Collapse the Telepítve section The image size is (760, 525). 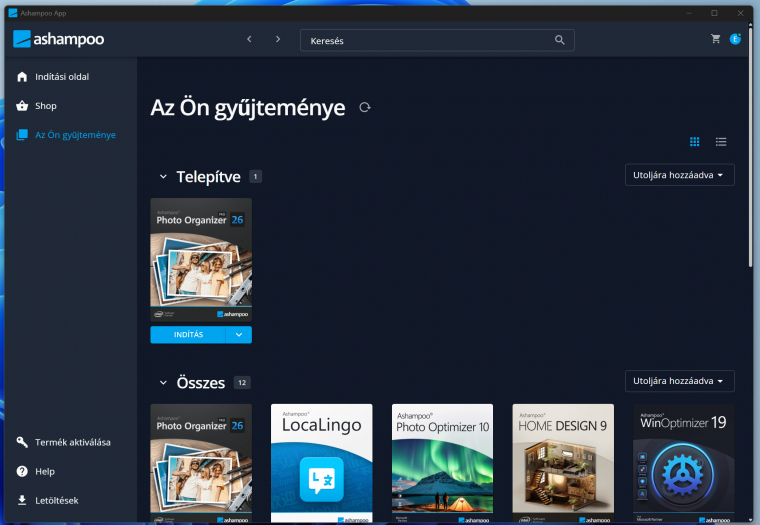pos(163,177)
